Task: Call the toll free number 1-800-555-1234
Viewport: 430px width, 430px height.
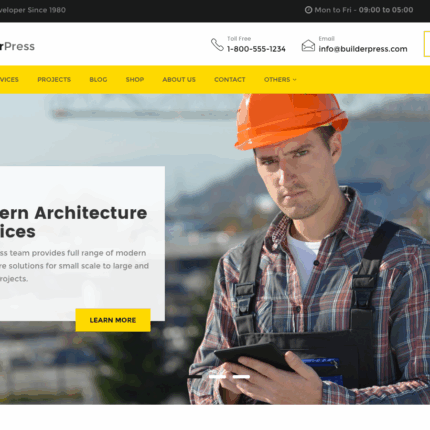Action: (256, 49)
